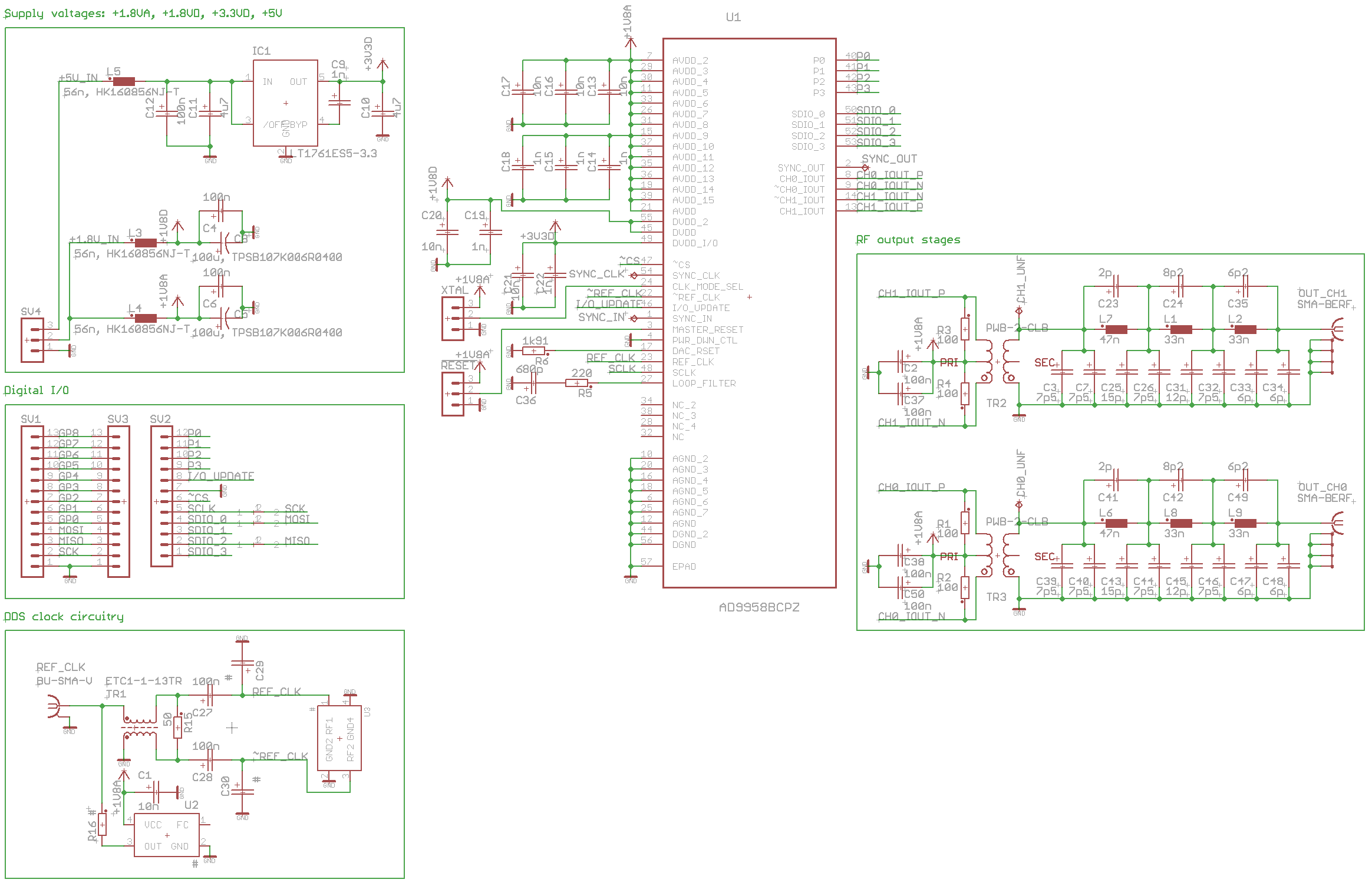This screenshot has width=1372, height=886.
Task: Click the IC1 regulator designator
Action: [261, 51]
